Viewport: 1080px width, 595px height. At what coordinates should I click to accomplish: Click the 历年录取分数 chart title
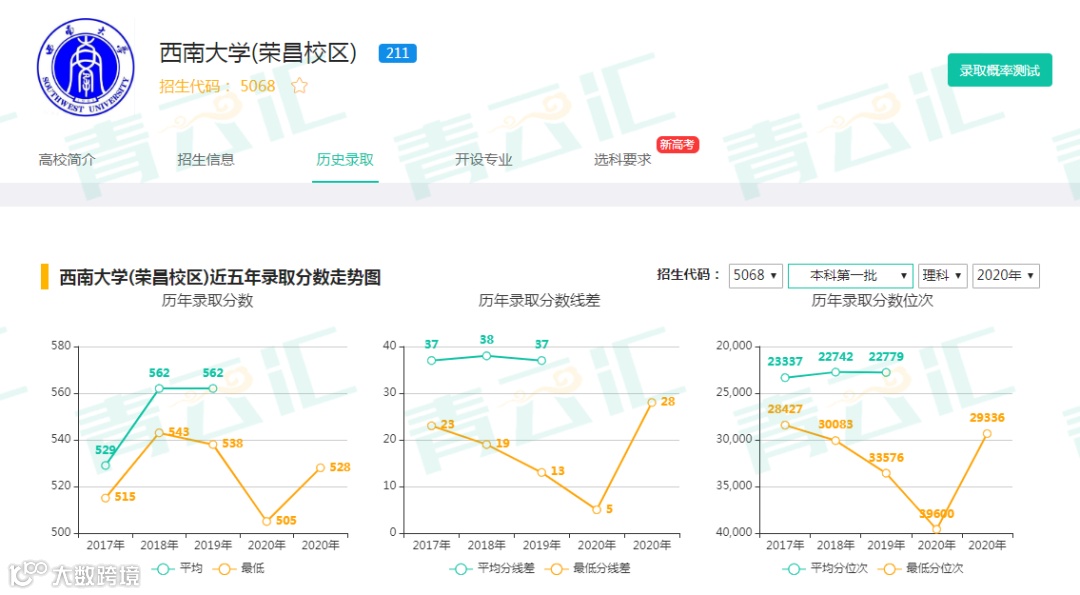point(207,300)
